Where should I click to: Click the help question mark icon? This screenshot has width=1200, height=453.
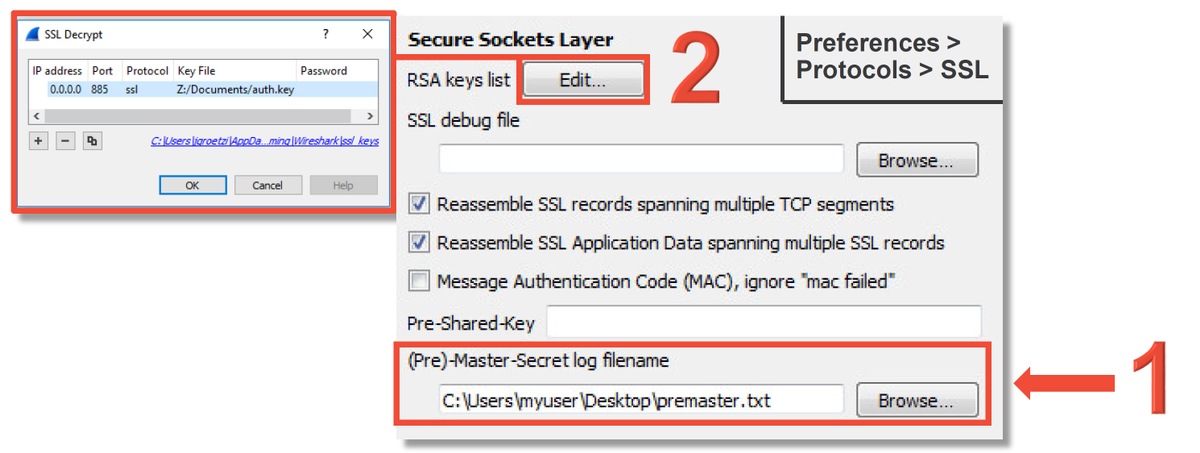[x=325, y=34]
